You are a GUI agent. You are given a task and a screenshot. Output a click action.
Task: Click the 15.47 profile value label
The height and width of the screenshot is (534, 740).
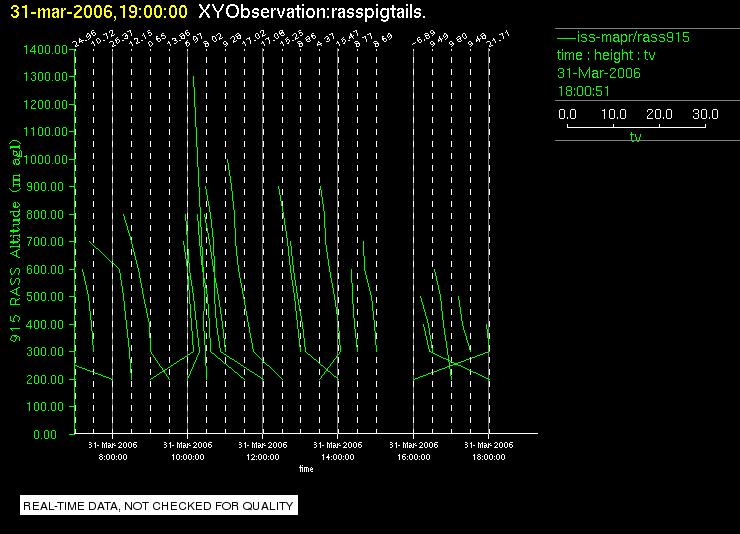(347, 39)
